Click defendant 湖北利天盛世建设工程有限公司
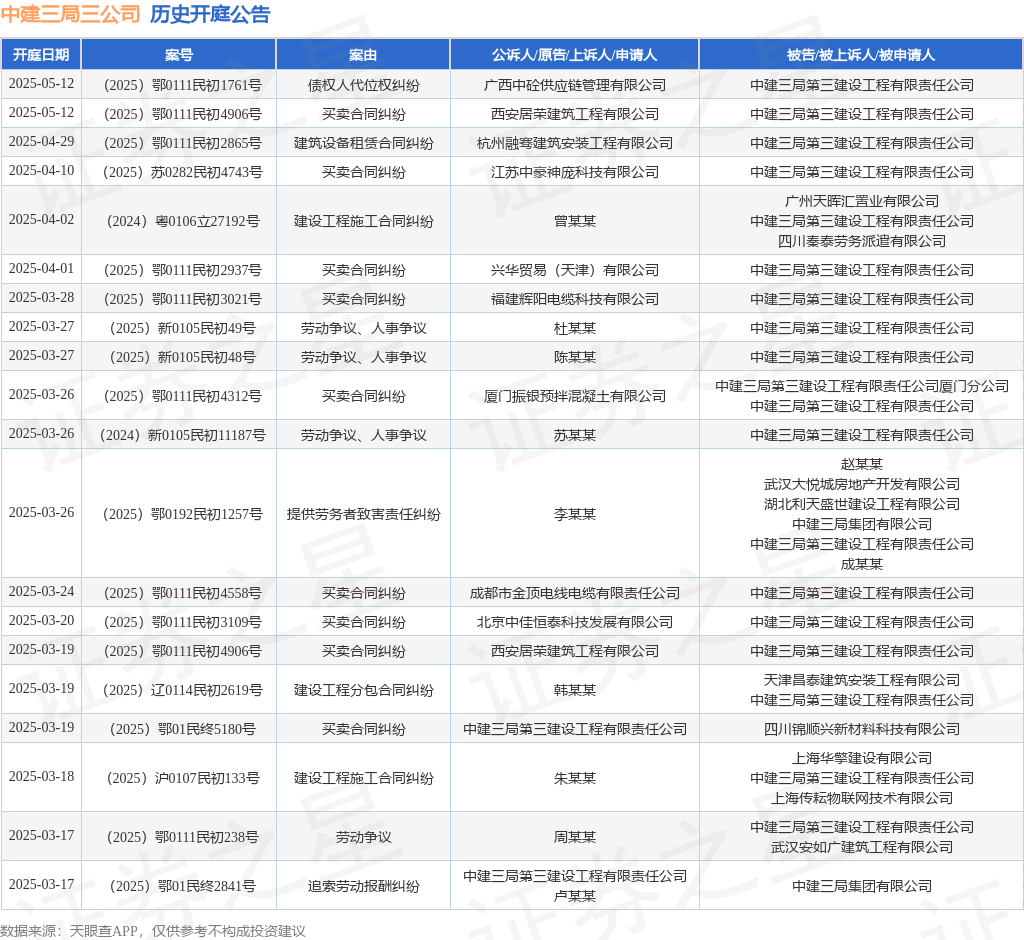The image size is (1024, 940). [861, 504]
